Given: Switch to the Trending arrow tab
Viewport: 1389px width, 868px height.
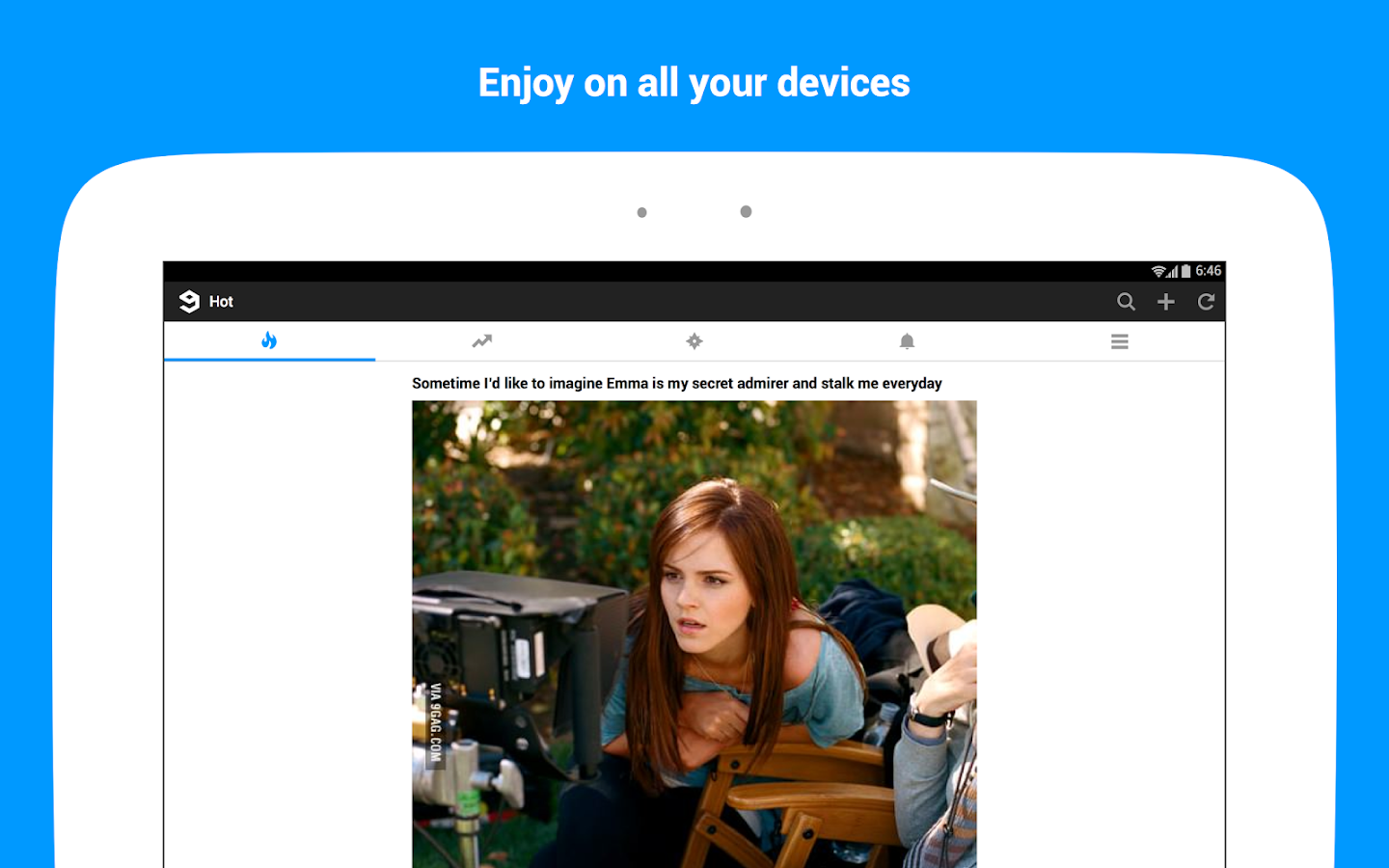Looking at the screenshot, I should pyautogui.click(x=482, y=340).
